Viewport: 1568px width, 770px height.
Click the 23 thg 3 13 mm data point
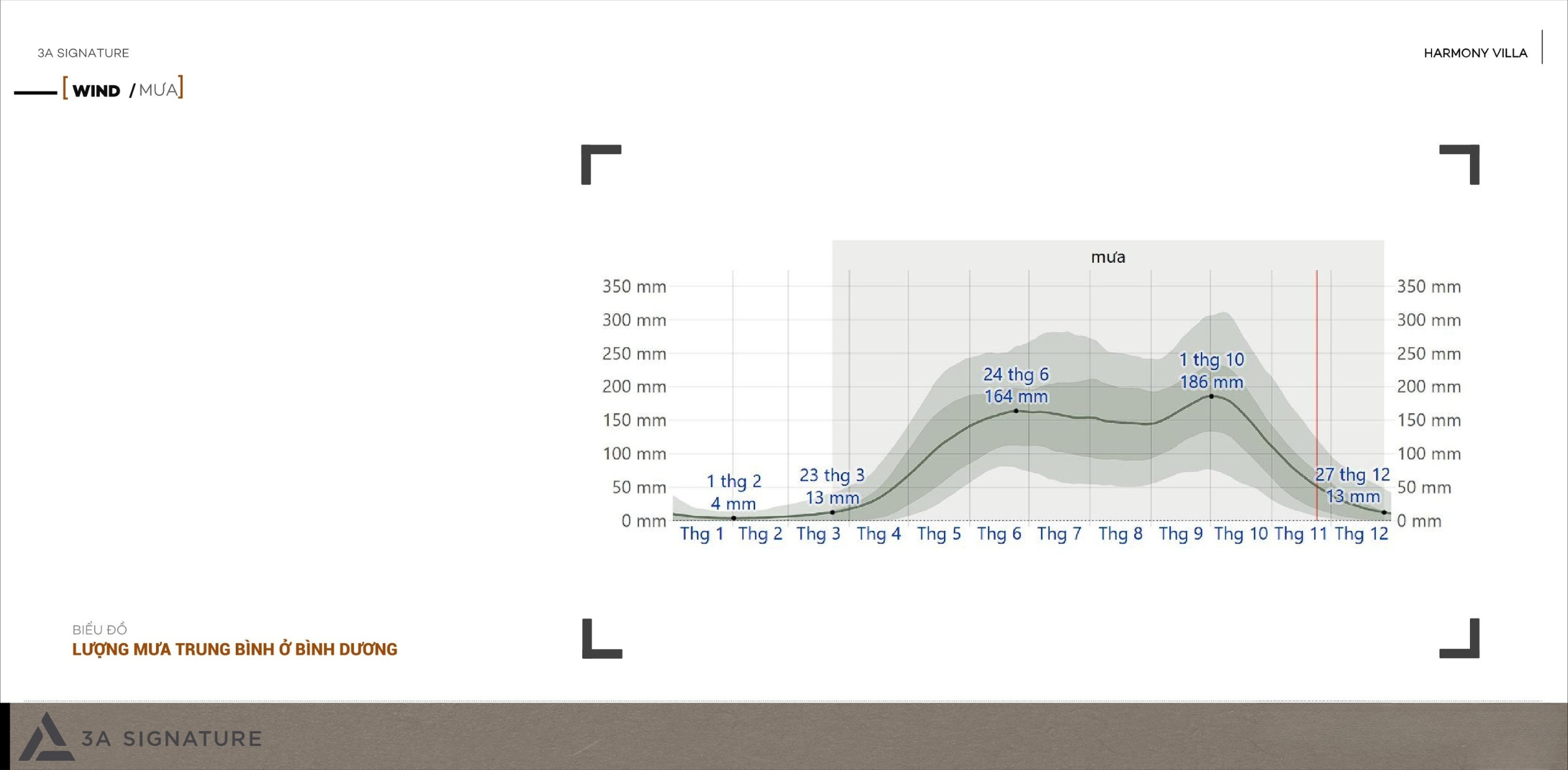click(832, 512)
